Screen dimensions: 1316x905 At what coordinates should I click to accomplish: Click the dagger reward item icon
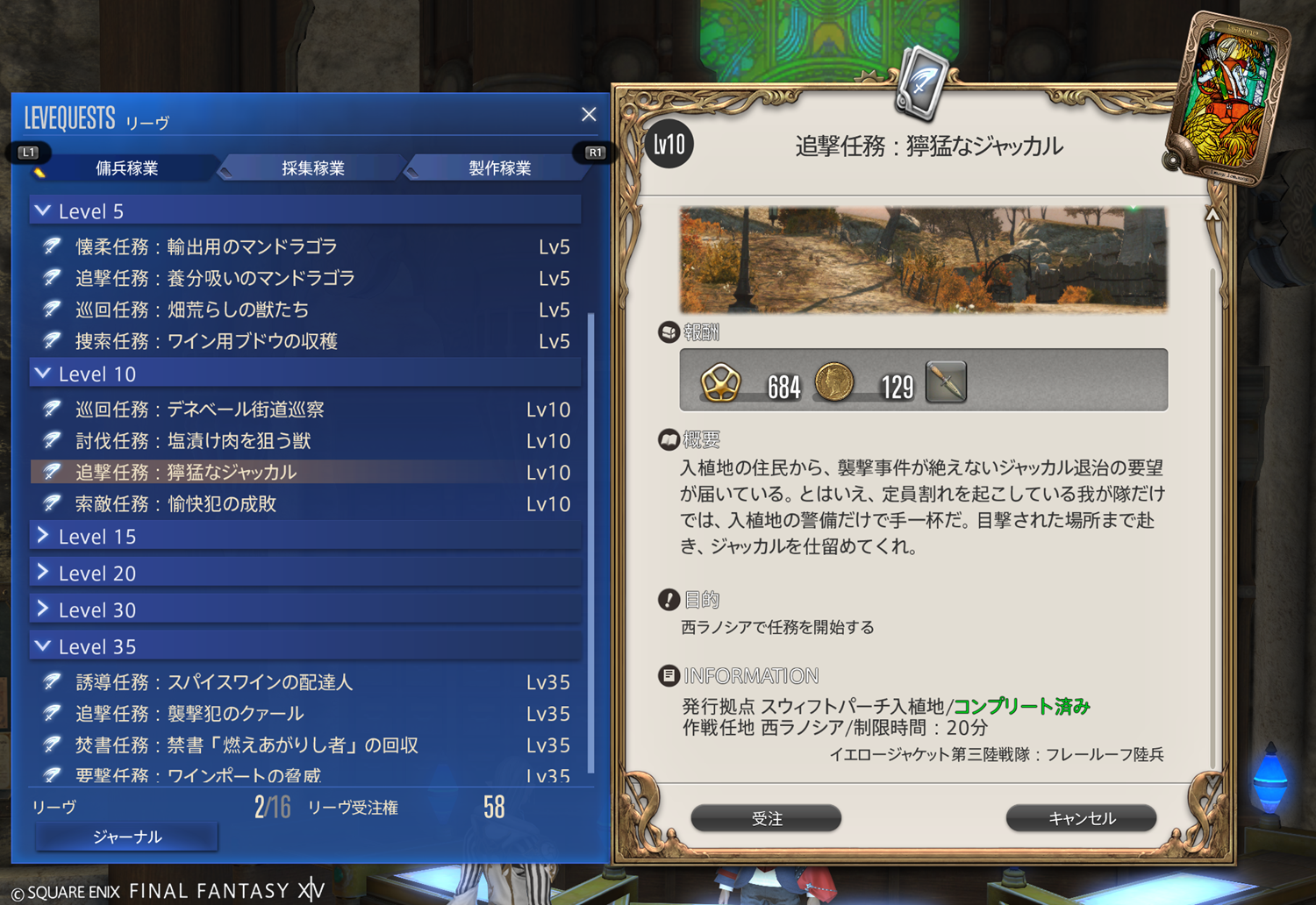point(946,382)
